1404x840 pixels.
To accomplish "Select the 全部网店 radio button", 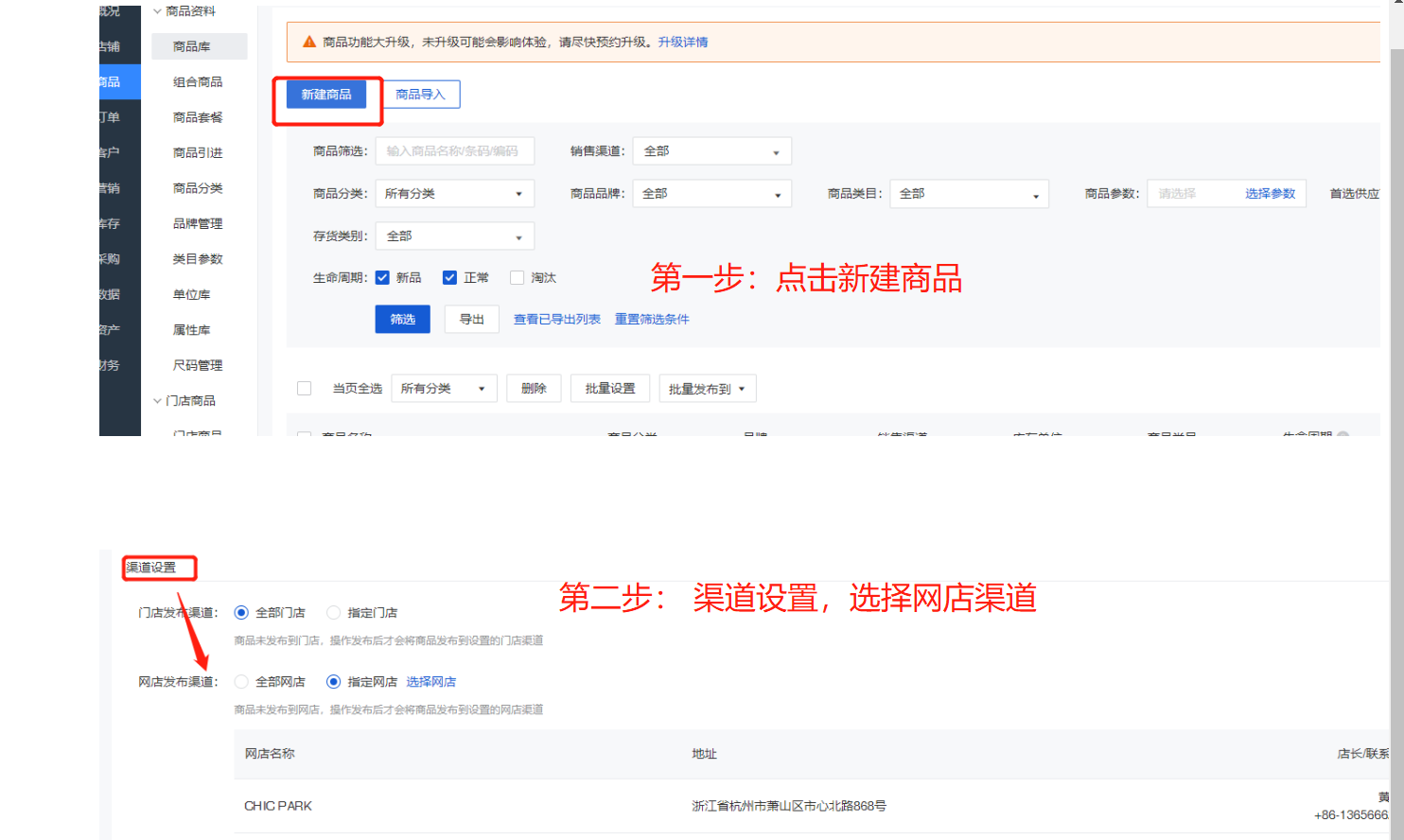I will [241, 682].
